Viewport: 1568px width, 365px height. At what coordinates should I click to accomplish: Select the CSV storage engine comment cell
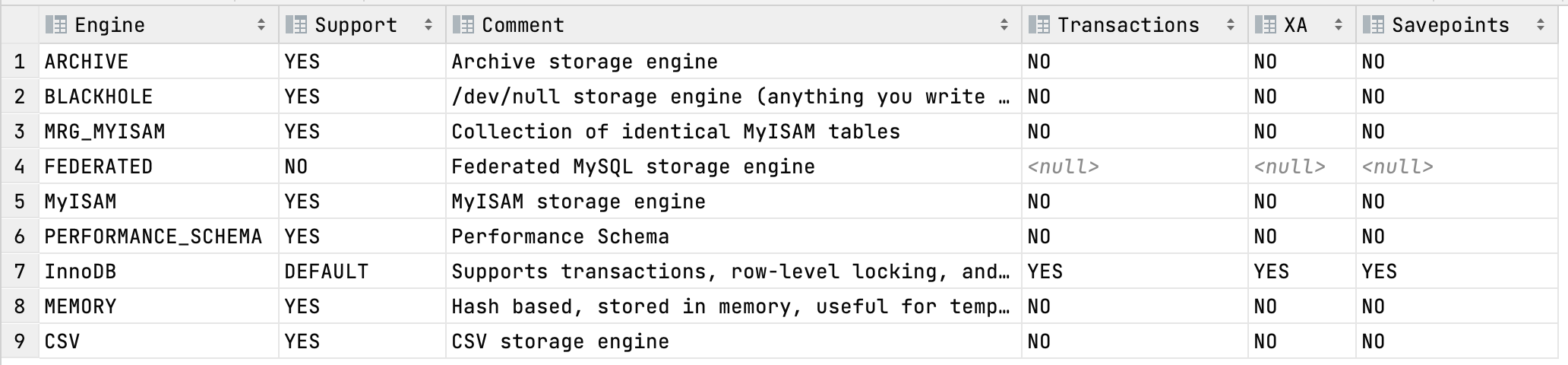tap(734, 341)
